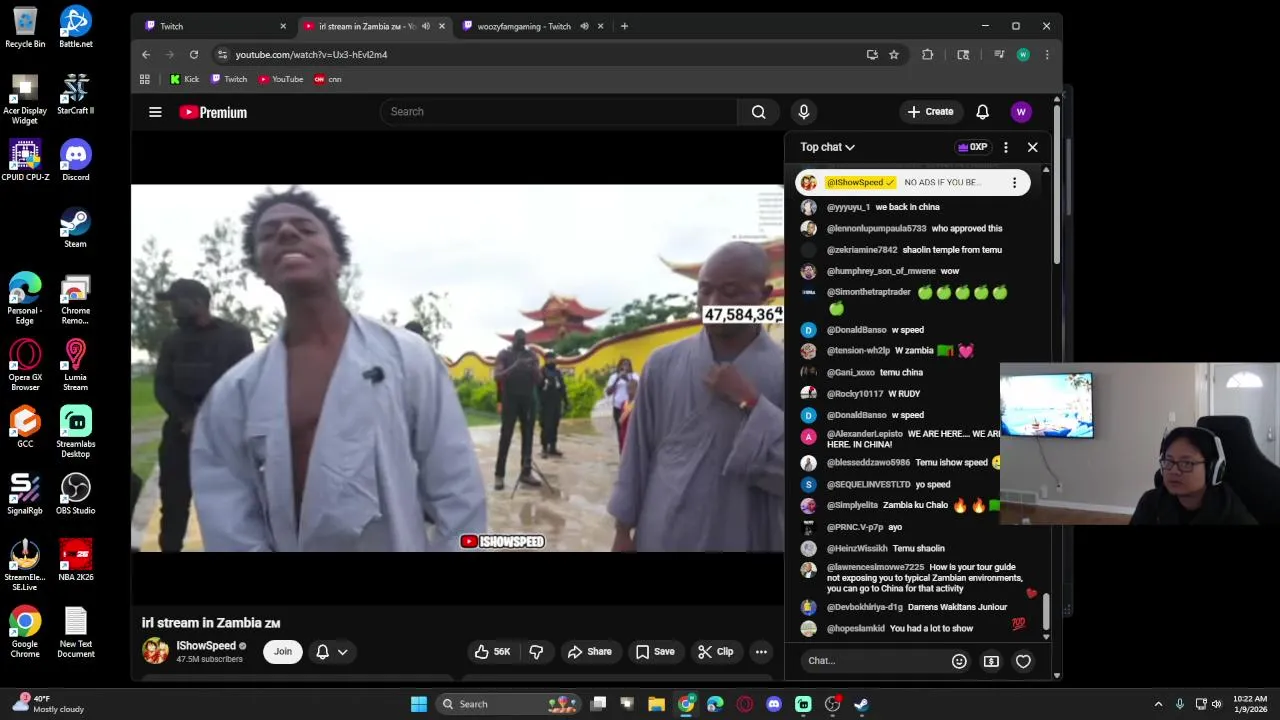Click the Create button on YouTube
Image resolution: width=1280 pixels, height=720 pixels.
click(930, 112)
